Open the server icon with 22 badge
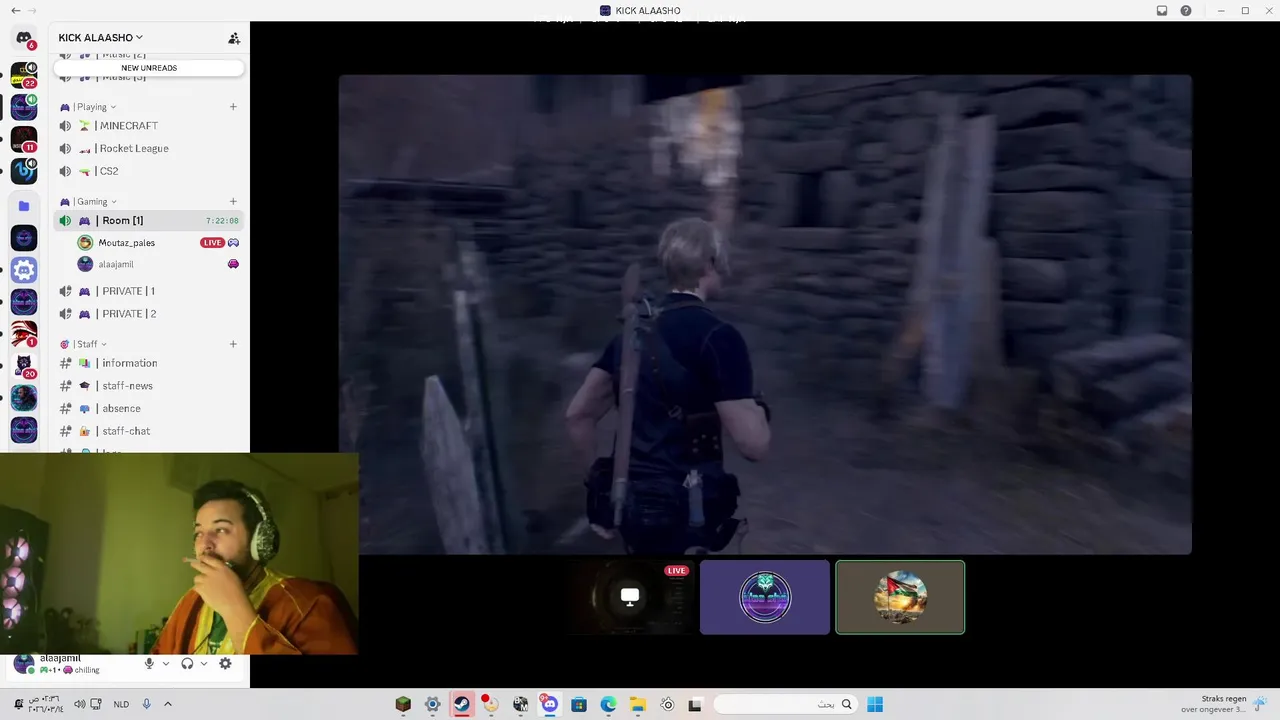The width and height of the screenshot is (1280, 720). click(x=23, y=74)
